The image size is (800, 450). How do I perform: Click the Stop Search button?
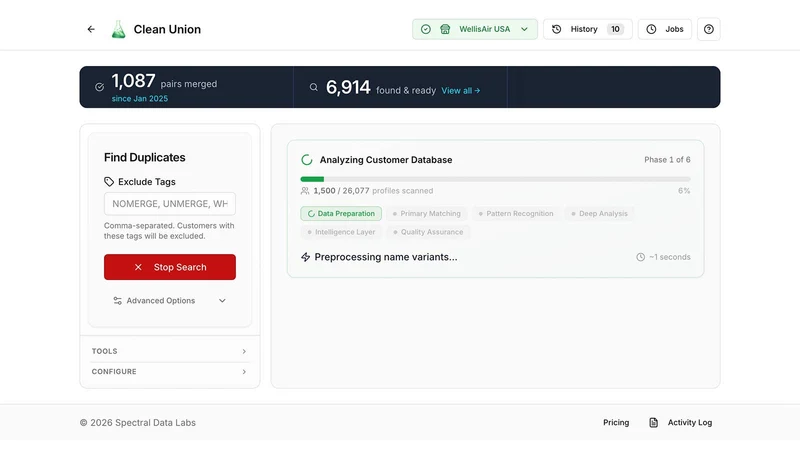click(170, 267)
